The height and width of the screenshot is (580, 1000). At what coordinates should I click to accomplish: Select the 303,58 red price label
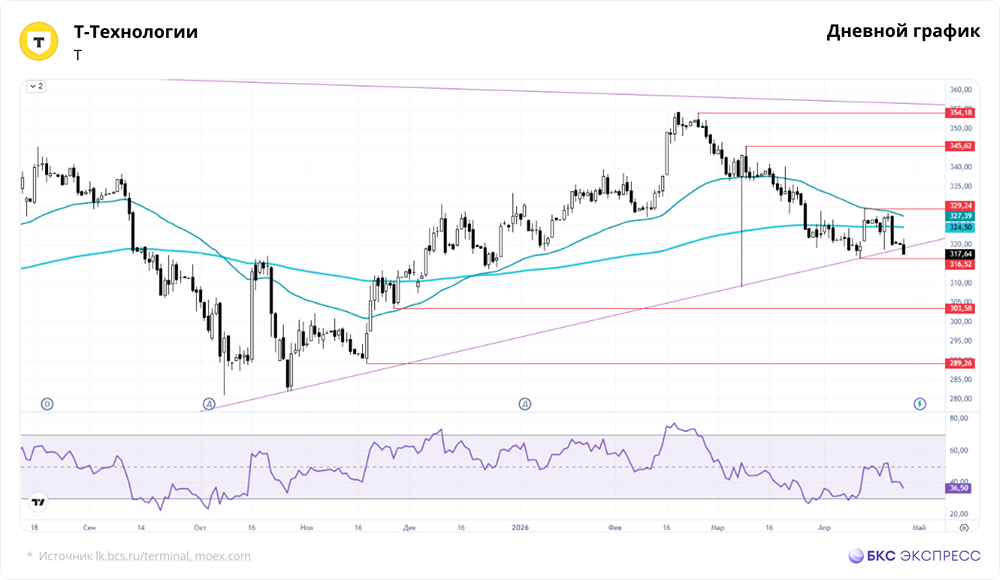coord(960,308)
